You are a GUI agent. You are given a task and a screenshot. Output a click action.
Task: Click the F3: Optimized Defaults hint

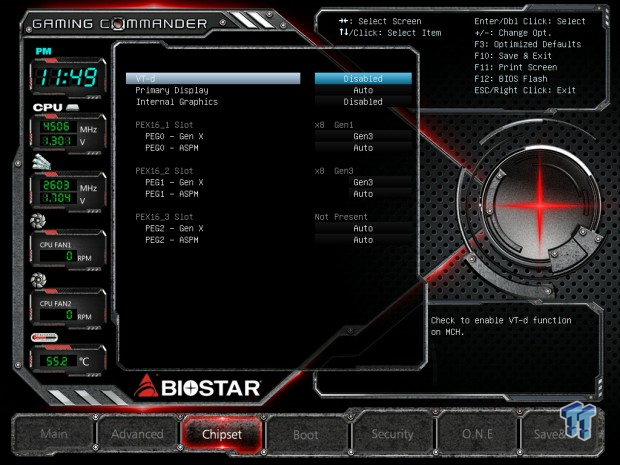pos(528,44)
